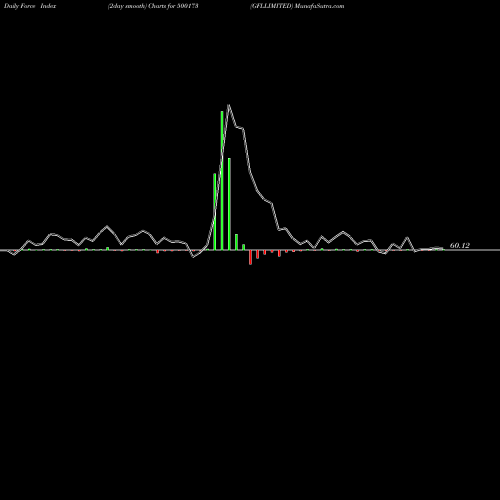Click the peak of the smoothed line

click(x=229, y=105)
